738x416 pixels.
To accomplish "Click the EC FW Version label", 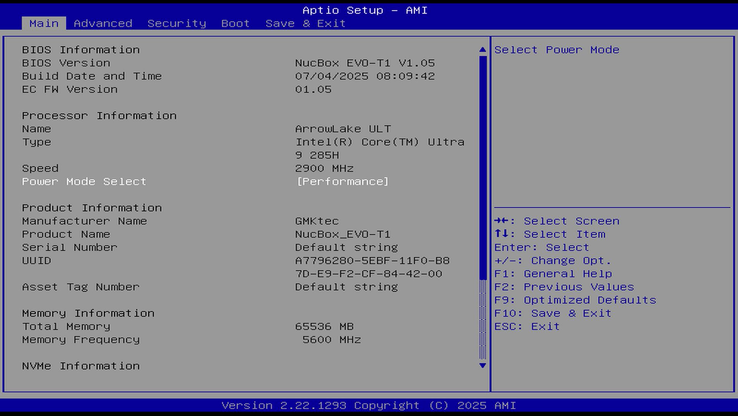I will pos(70,89).
